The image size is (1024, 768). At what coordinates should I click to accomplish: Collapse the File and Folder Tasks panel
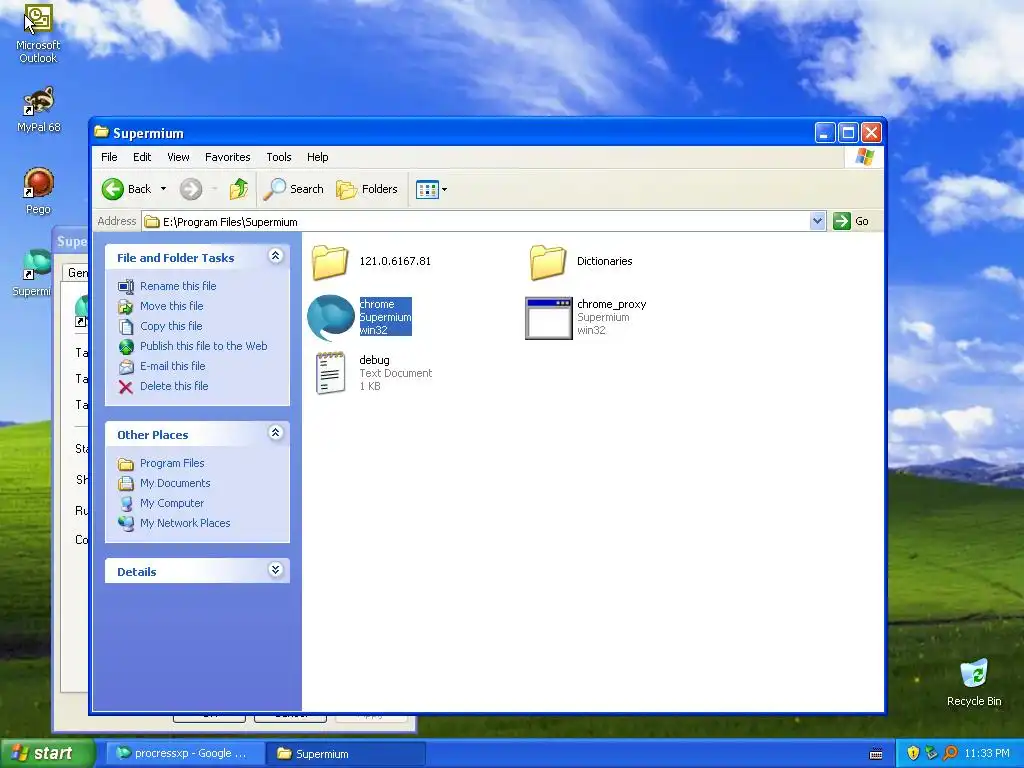click(276, 256)
